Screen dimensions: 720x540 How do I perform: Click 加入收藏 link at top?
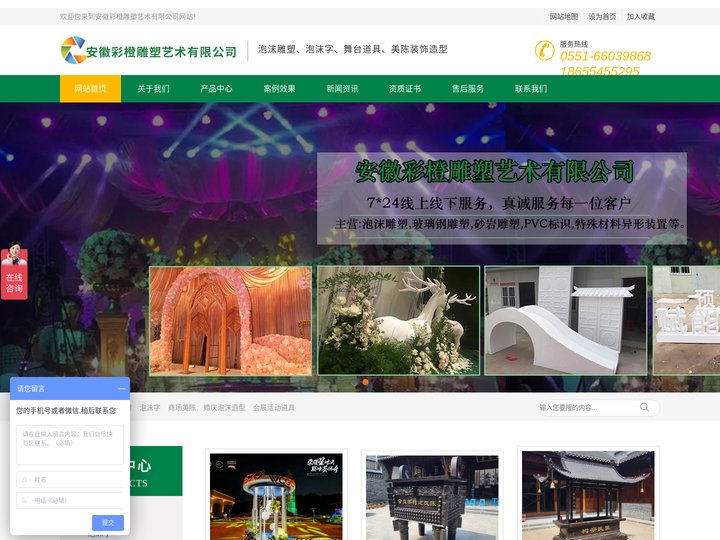coord(641,17)
